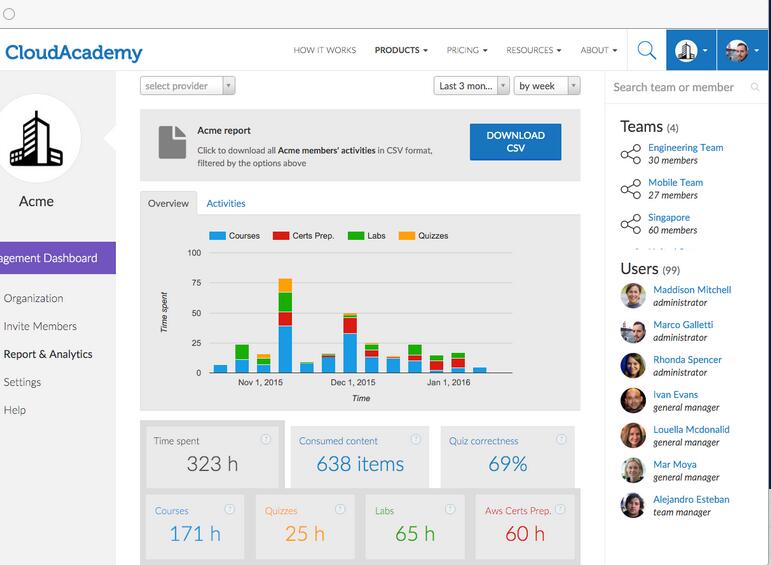Open Help in sidebar
The height and width of the screenshot is (565, 771).
click(15, 410)
